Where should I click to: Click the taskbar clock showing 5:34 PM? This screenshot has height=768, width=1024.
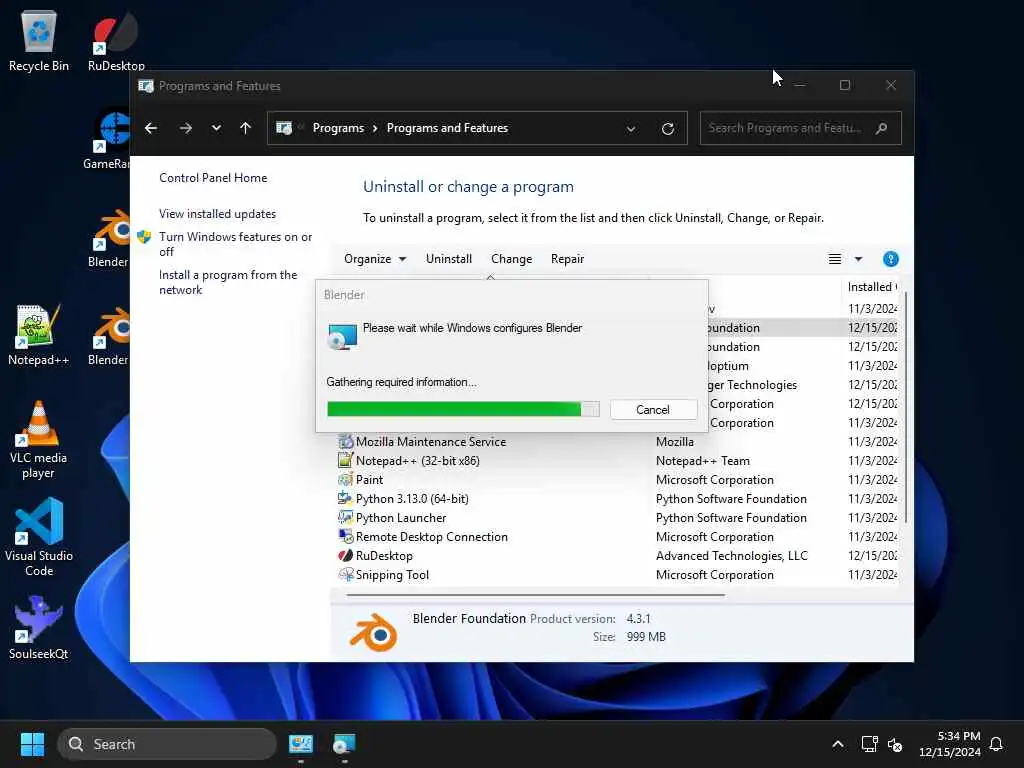coord(950,744)
